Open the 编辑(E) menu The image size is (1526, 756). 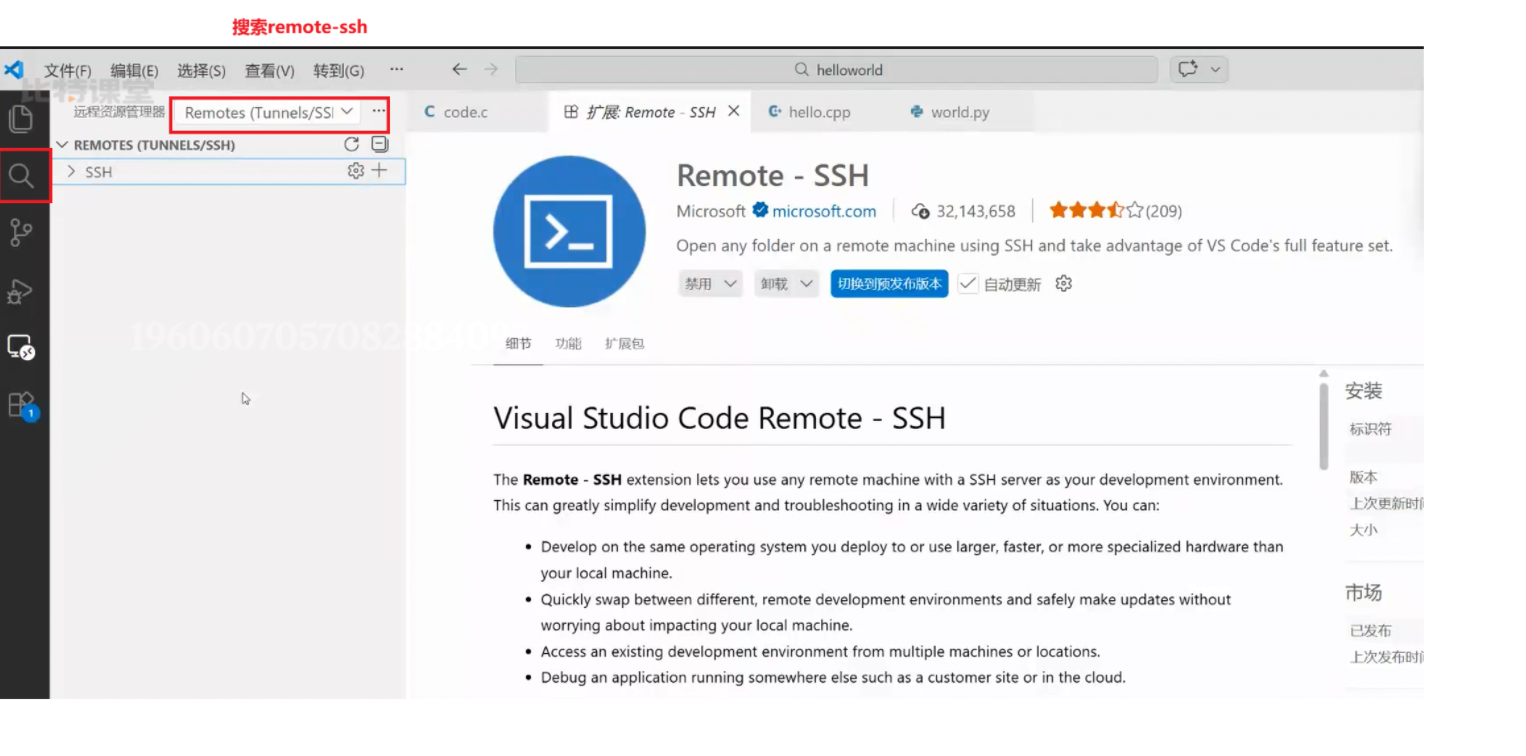[x=134, y=71]
